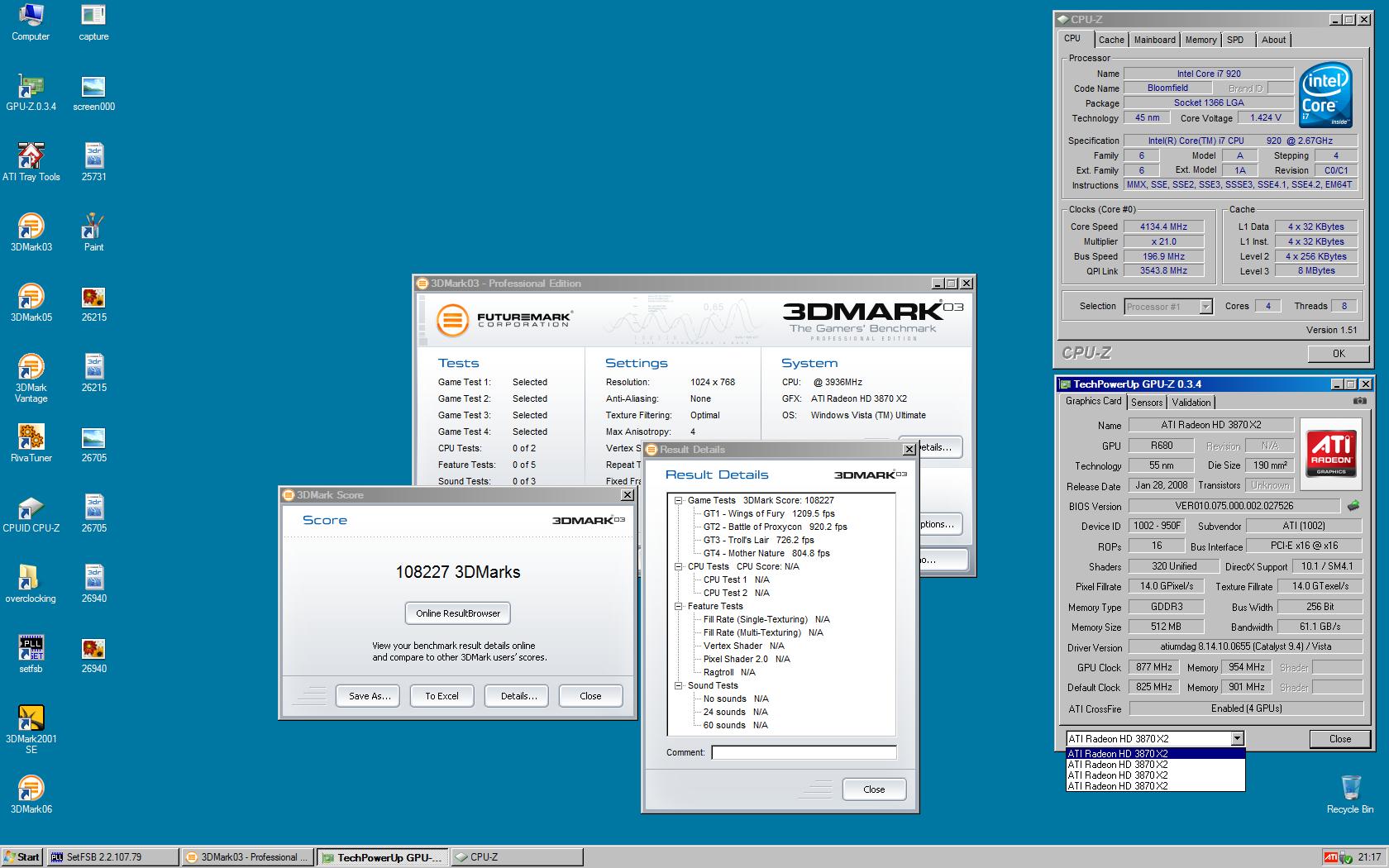
Task: Click the Online ResultBrowser button
Action: tap(458, 613)
